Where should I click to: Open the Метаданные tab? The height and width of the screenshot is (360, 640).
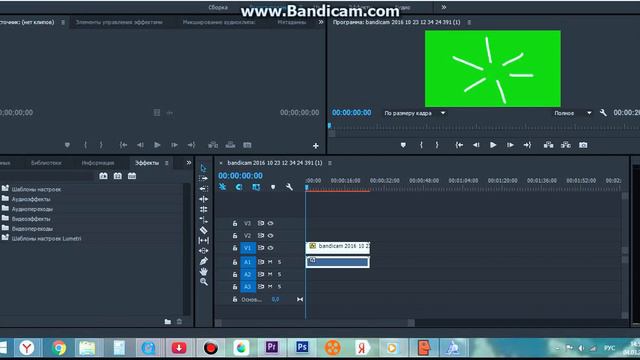click(x=292, y=22)
